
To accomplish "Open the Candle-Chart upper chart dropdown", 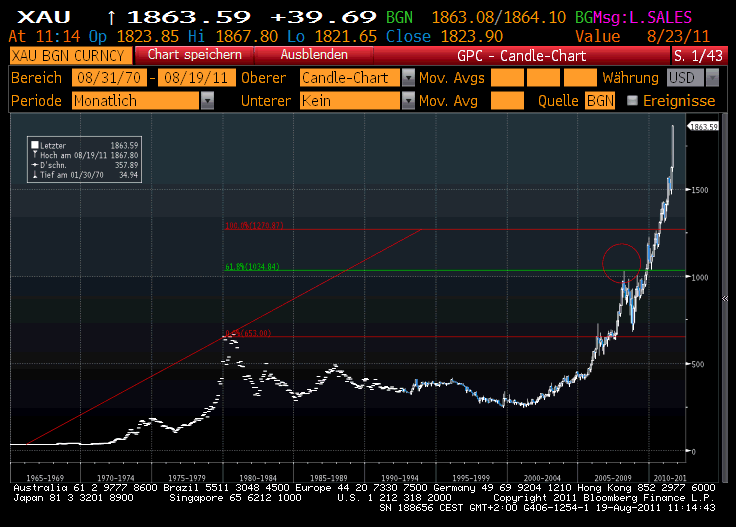I will 408,77.
